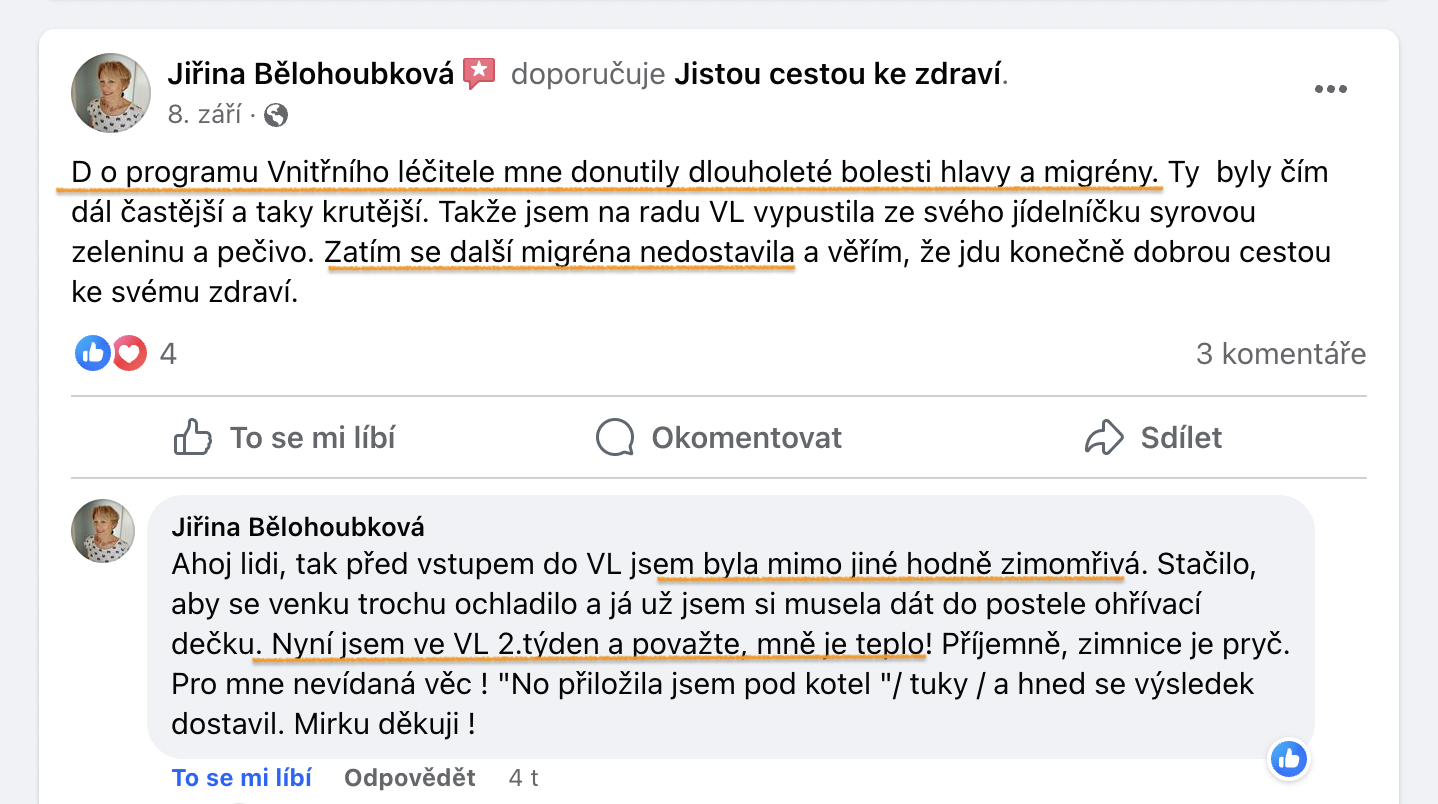The width and height of the screenshot is (1438, 804).
Task: Show who reacted via the count 4
Action: tap(168, 353)
